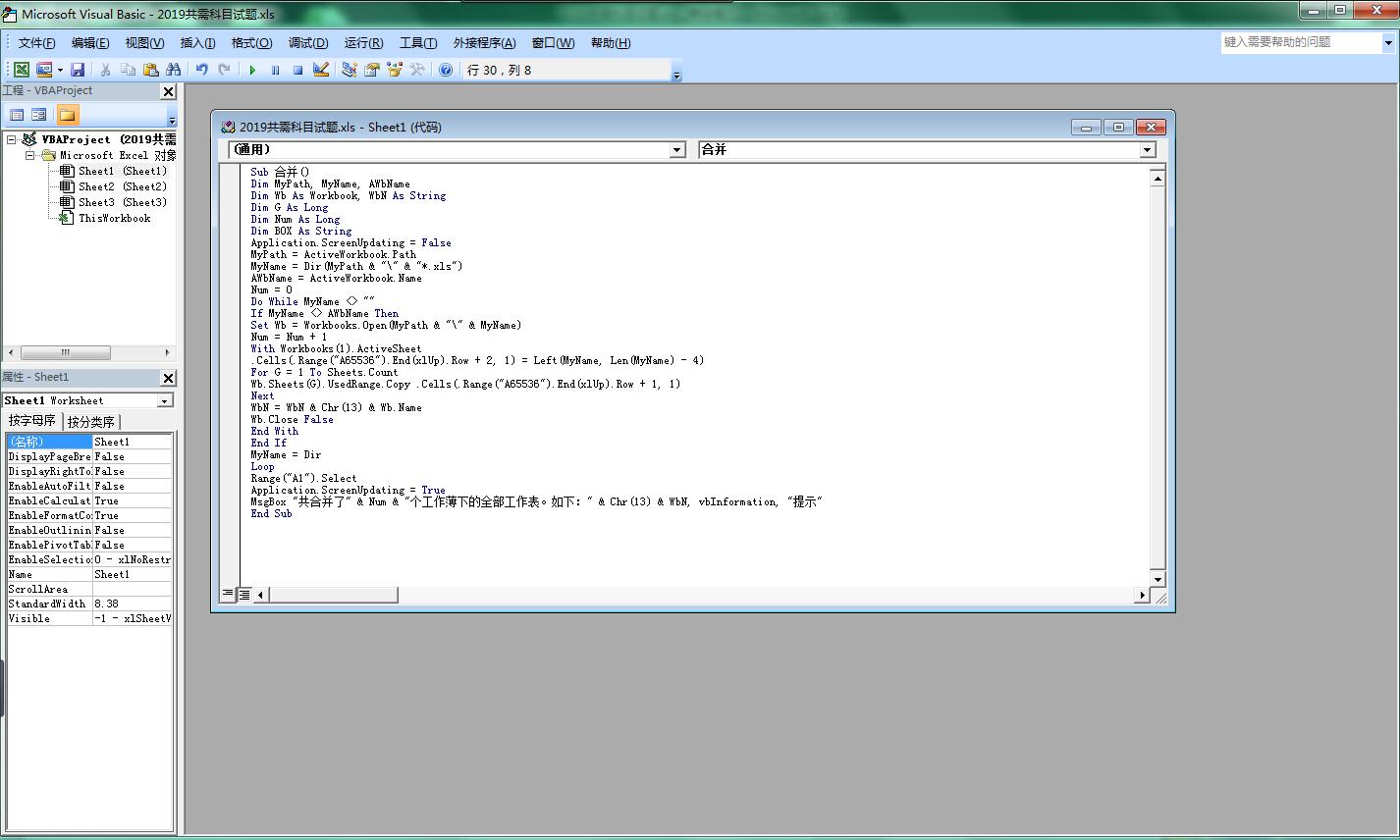Switch to the 按分类序 properties tab

click(x=91, y=421)
